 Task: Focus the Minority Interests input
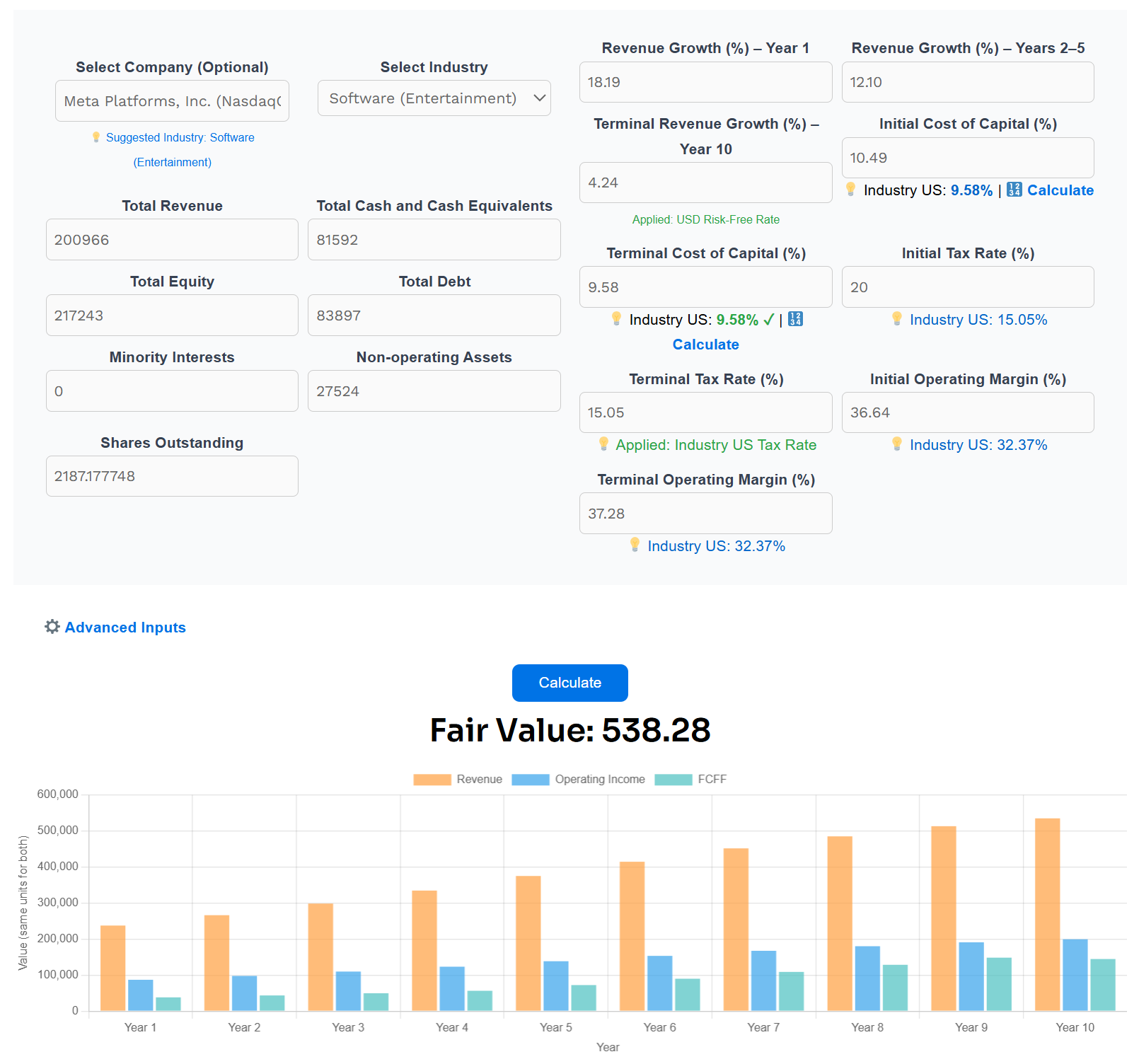click(x=172, y=391)
